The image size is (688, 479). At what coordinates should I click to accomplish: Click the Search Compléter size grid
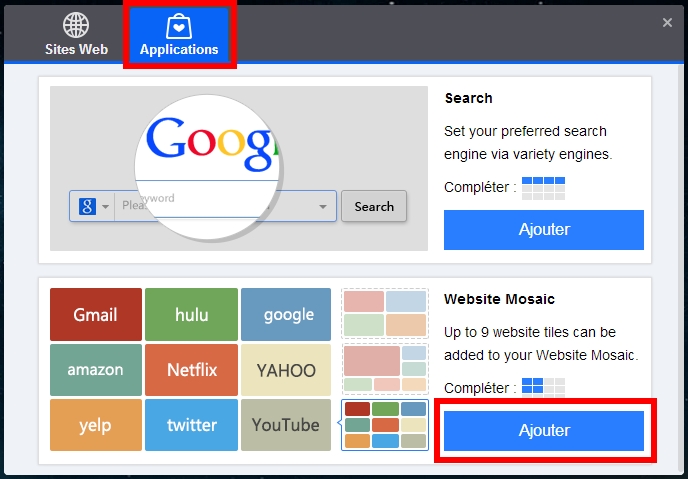pos(543,188)
